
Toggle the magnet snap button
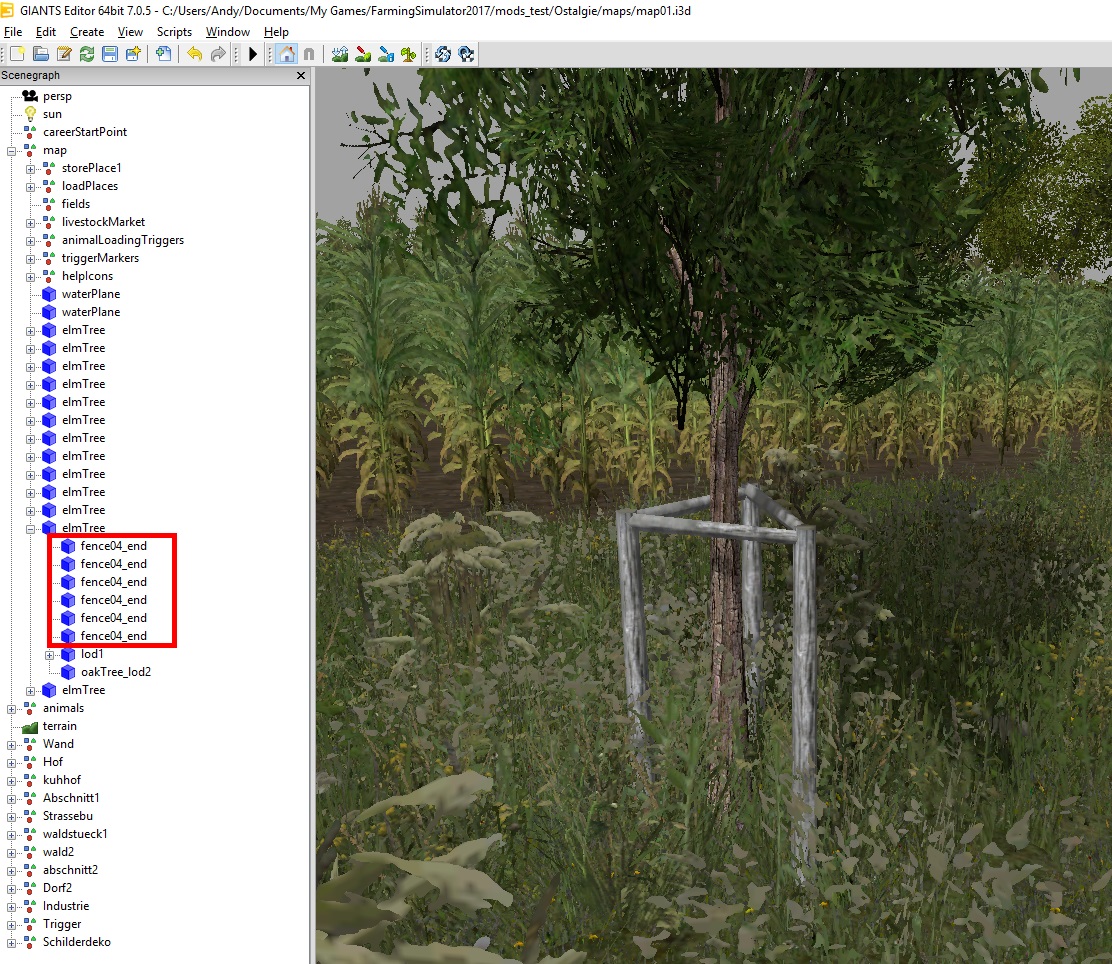(309, 54)
